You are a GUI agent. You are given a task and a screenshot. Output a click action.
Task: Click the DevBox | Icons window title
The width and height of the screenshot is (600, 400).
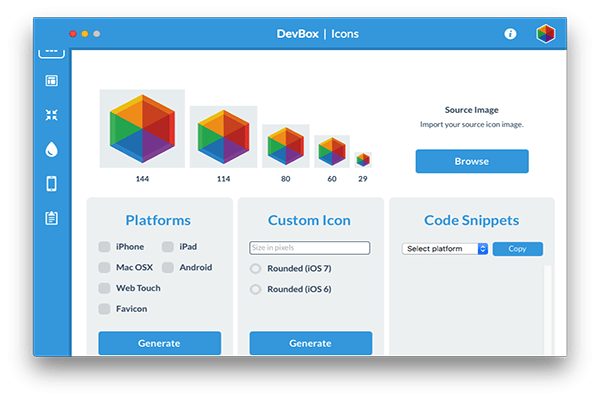click(x=318, y=34)
